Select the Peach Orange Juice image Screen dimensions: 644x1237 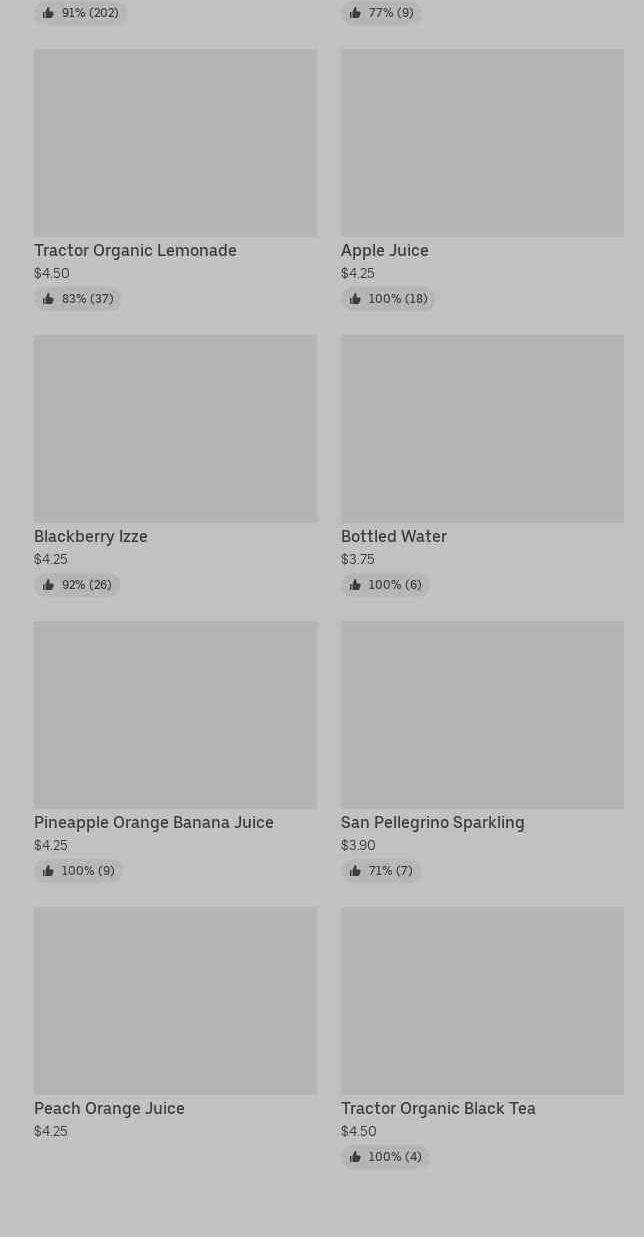[x=175, y=1001]
